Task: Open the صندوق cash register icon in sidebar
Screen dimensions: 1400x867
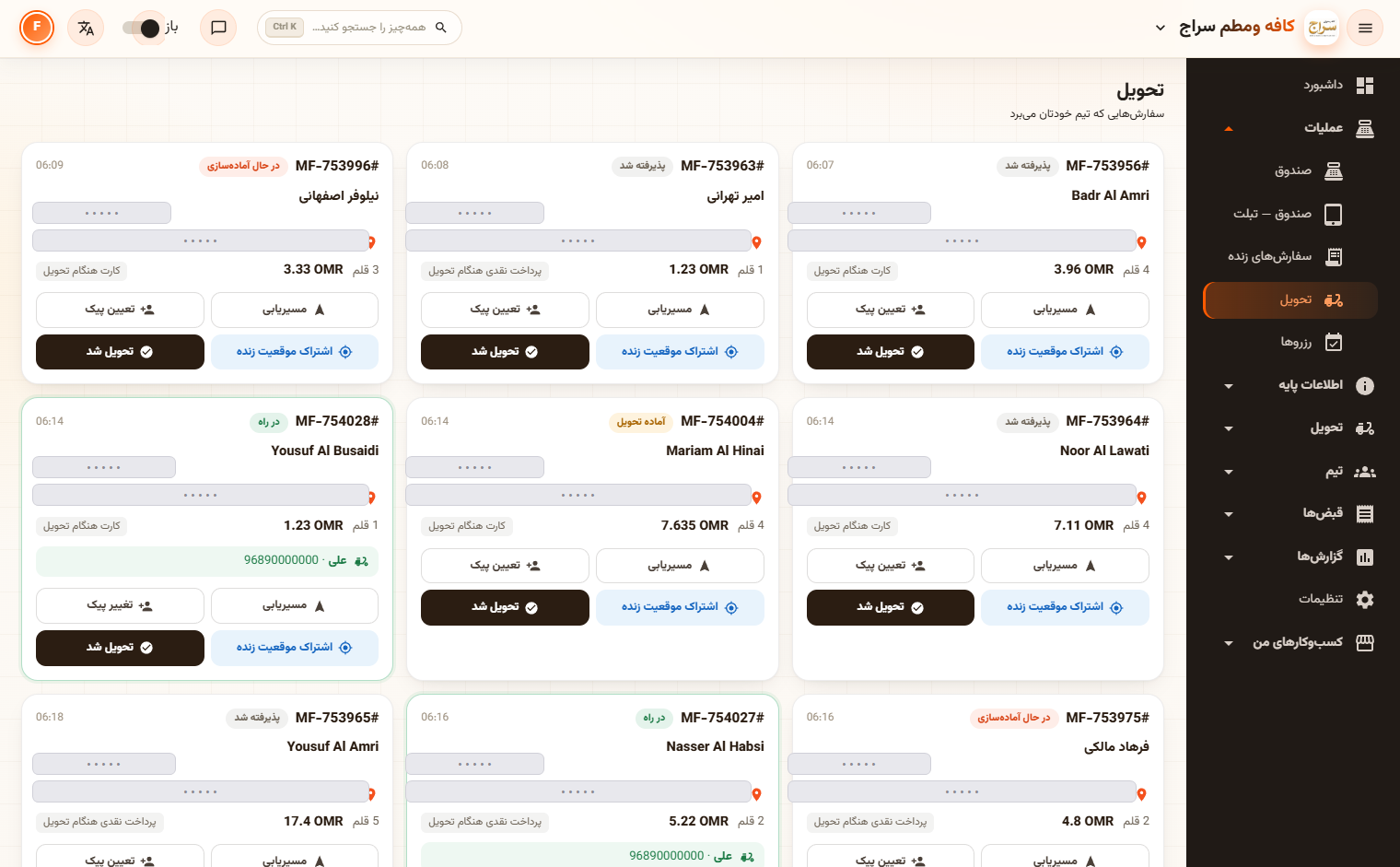Action: [x=1333, y=170]
